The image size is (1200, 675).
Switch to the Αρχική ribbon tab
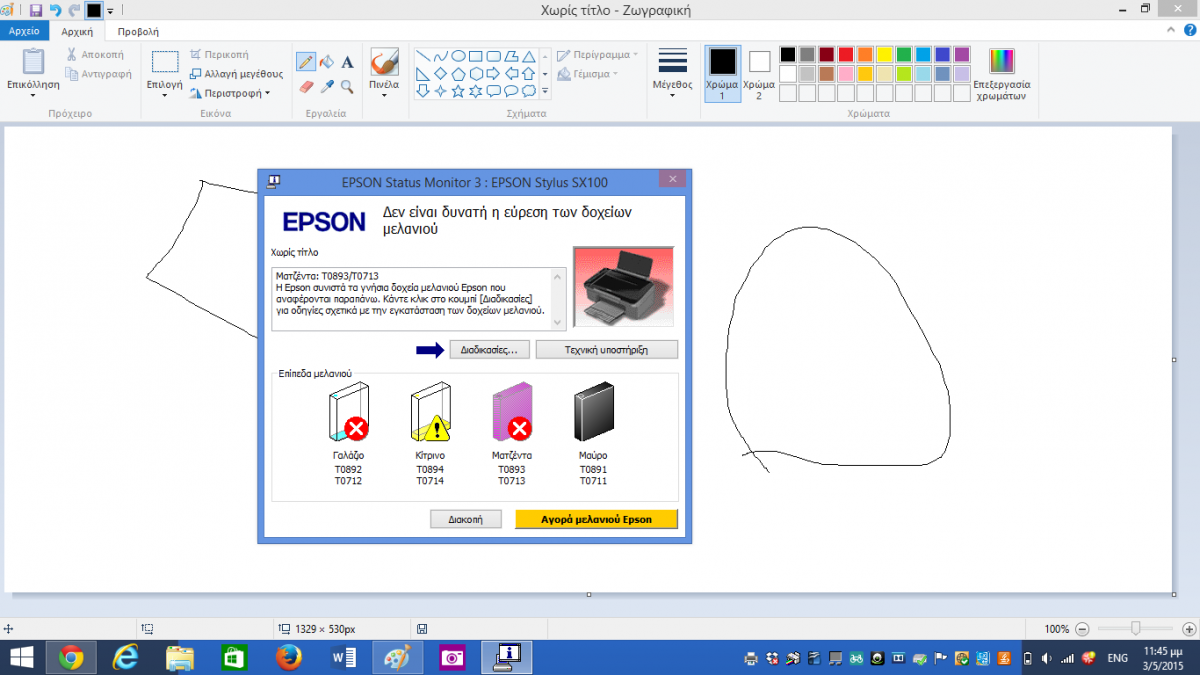pos(76,31)
